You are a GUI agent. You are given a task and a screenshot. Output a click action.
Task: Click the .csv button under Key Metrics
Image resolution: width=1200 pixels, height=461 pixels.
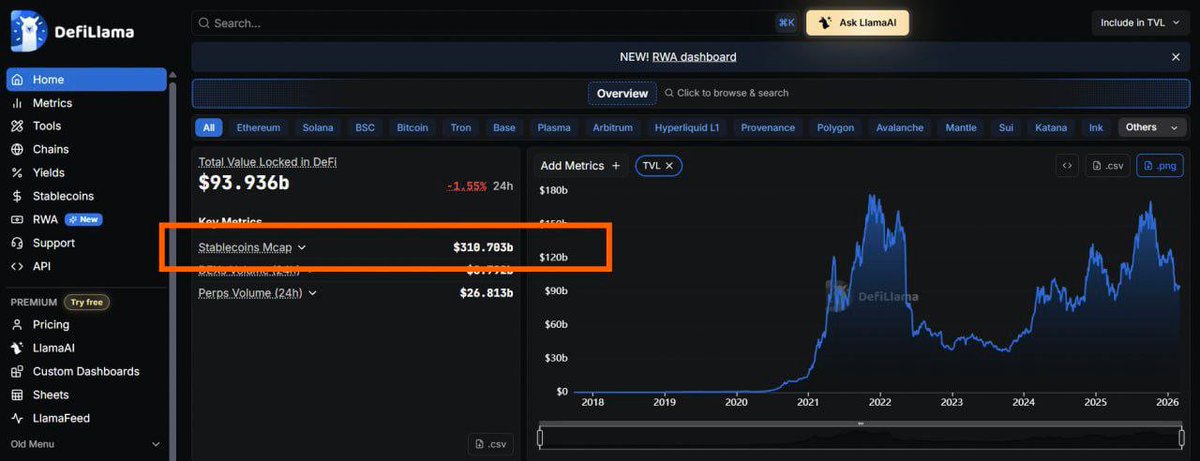[x=490, y=444]
